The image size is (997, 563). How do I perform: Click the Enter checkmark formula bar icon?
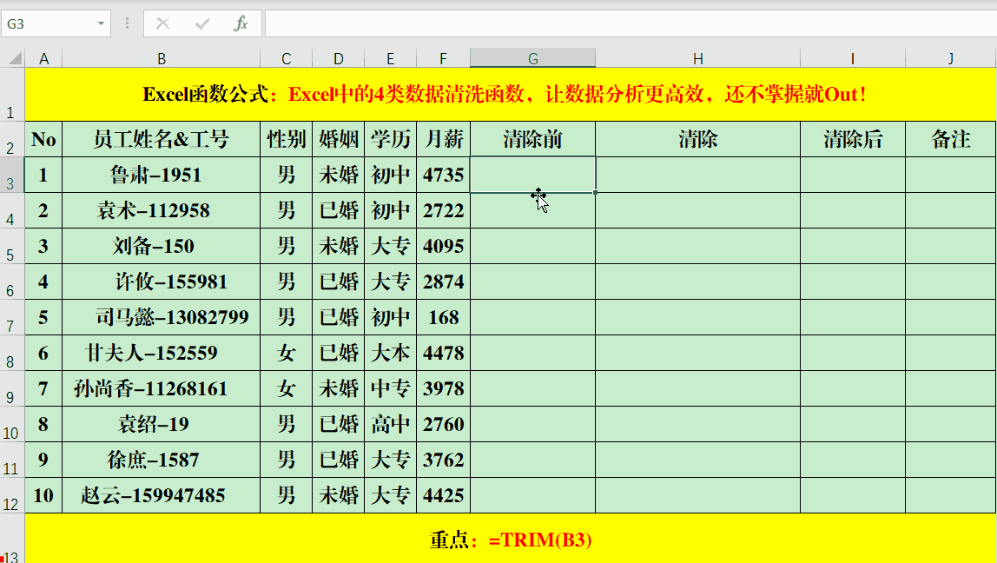click(202, 24)
